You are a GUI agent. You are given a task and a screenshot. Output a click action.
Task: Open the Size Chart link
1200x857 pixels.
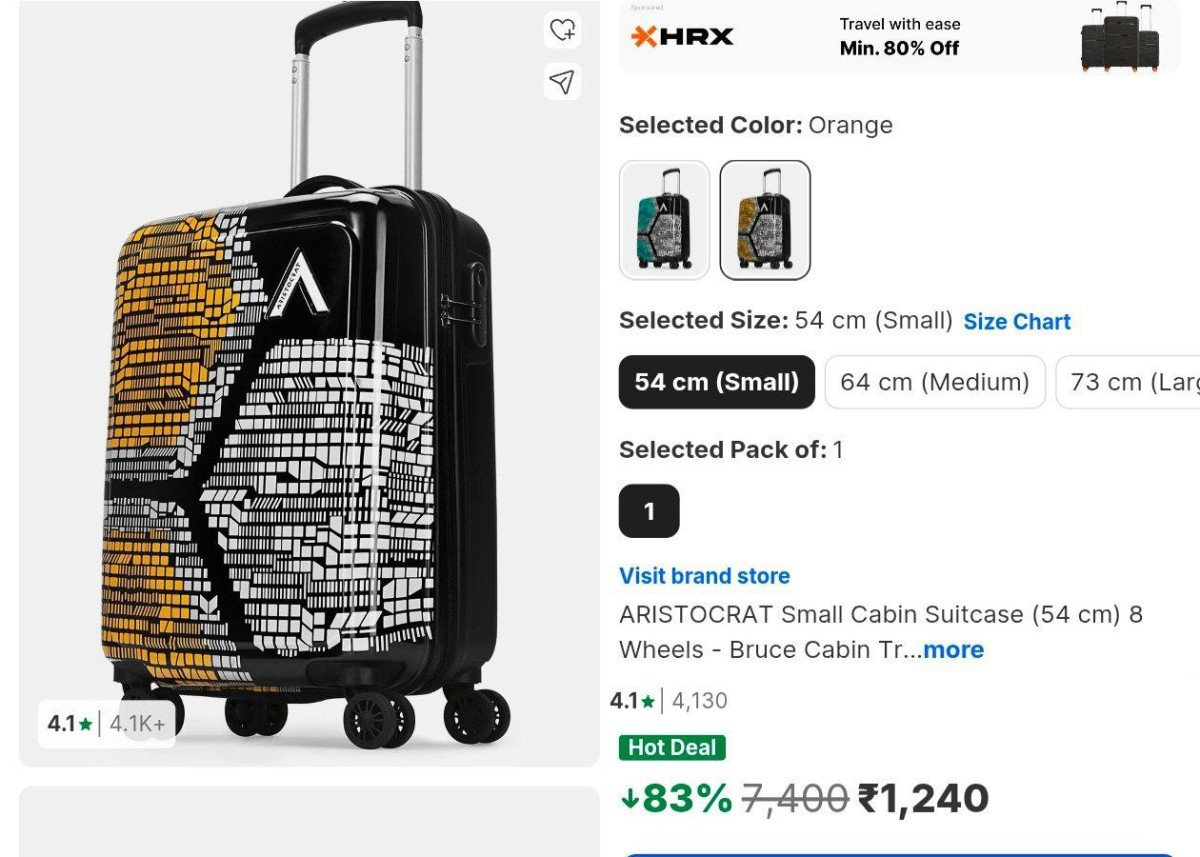click(1016, 322)
